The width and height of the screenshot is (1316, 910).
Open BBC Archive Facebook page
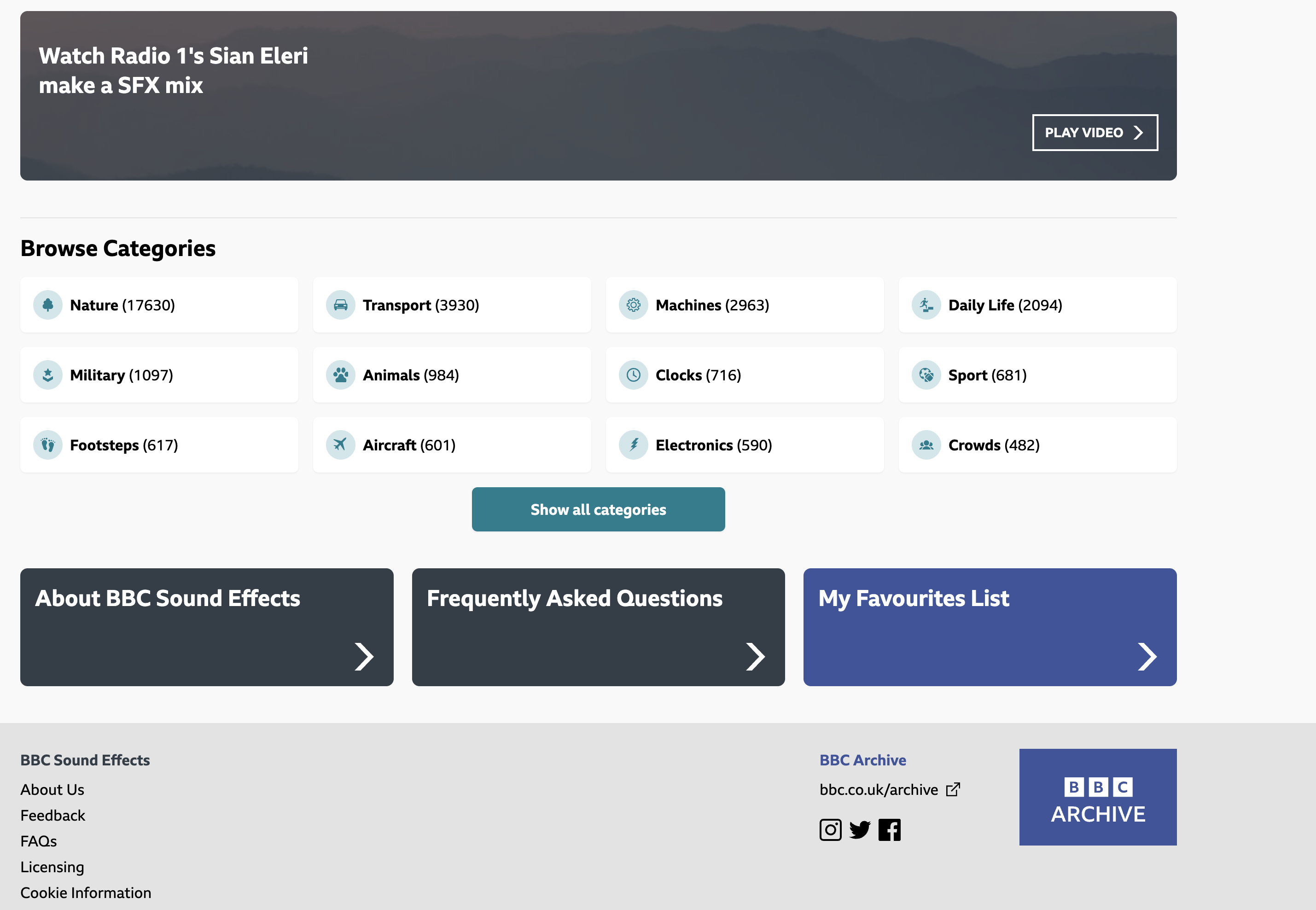click(x=890, y=829)
